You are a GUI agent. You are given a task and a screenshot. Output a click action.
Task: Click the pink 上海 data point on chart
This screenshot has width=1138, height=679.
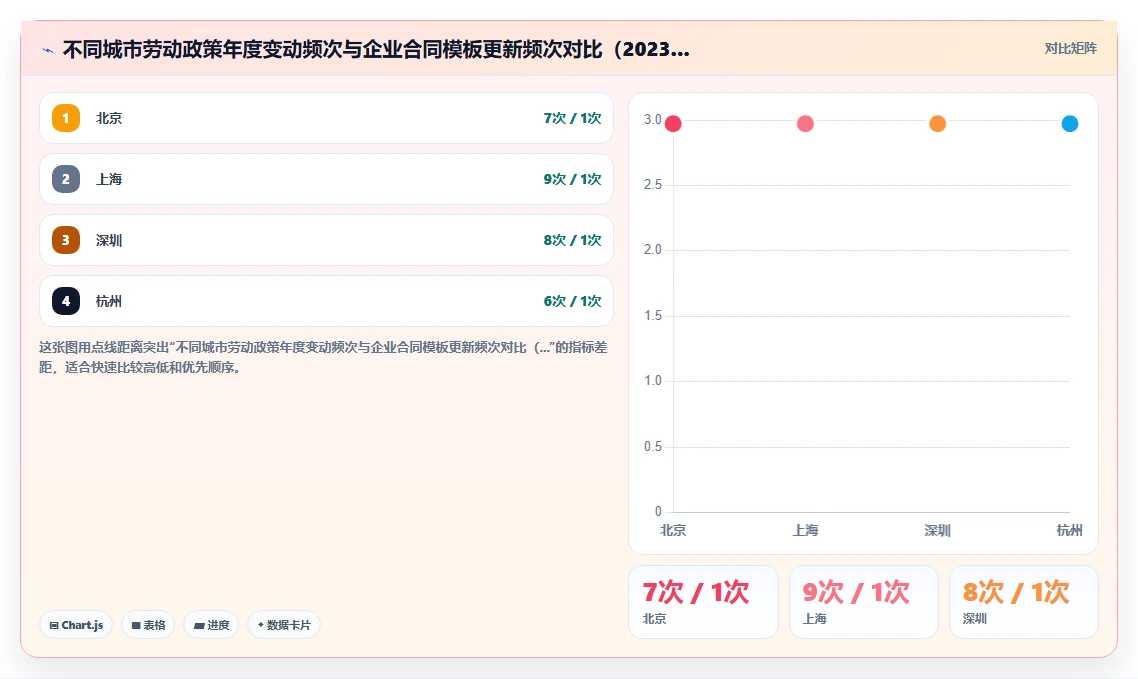click(806, 123)
